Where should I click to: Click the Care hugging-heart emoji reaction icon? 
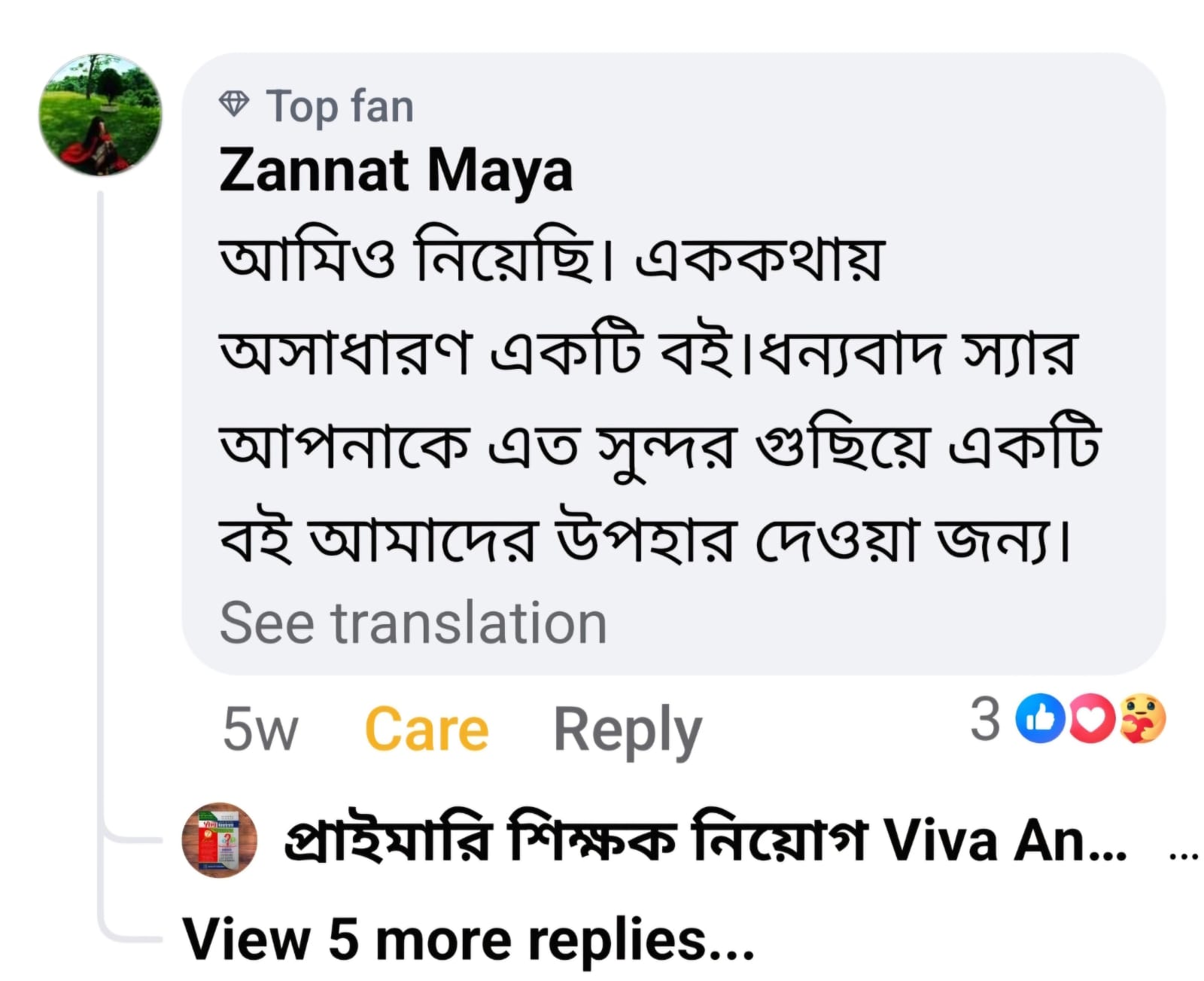click(x=1142, y=719)
